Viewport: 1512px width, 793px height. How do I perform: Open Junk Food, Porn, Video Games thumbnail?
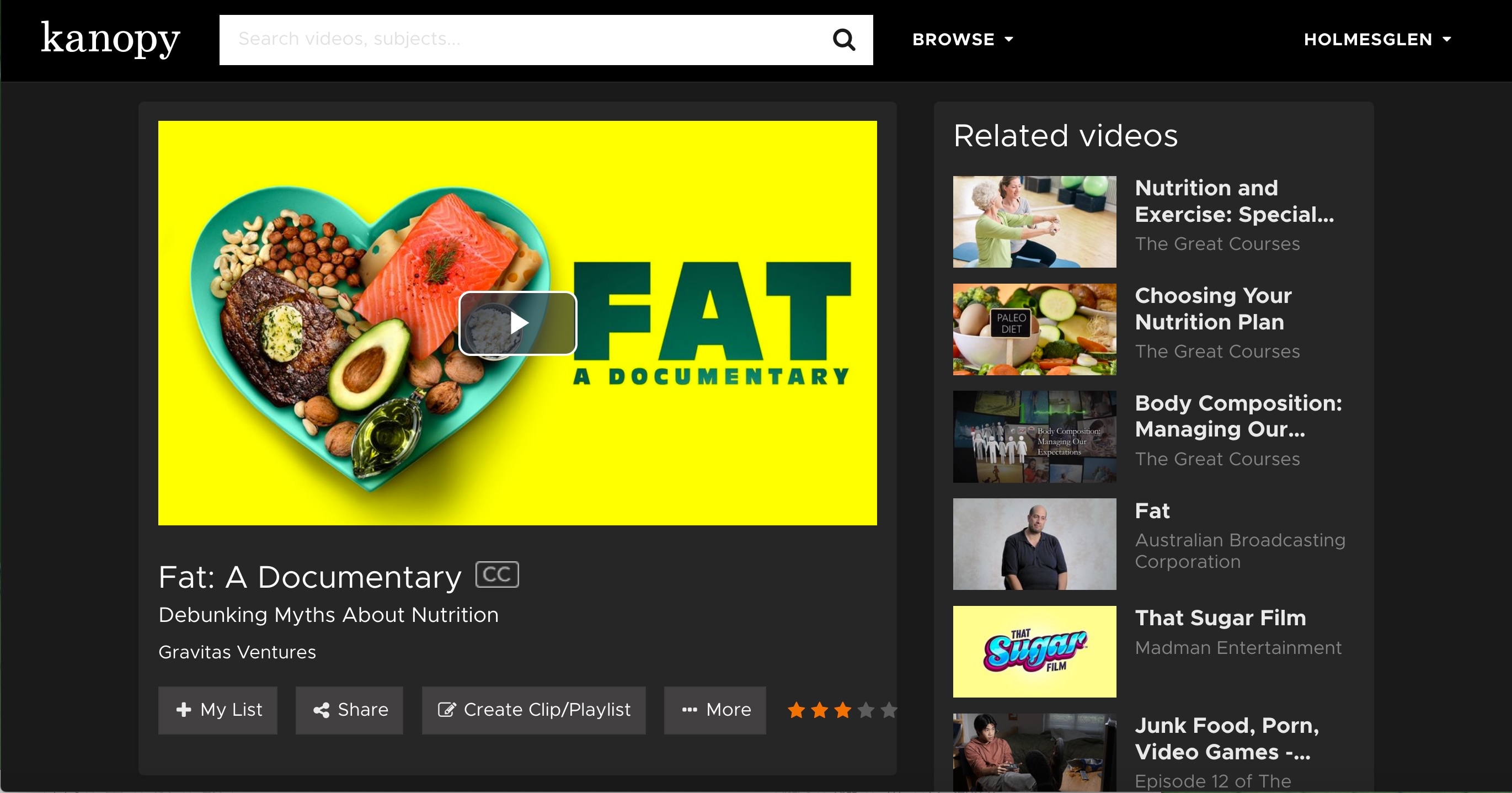1034,753
